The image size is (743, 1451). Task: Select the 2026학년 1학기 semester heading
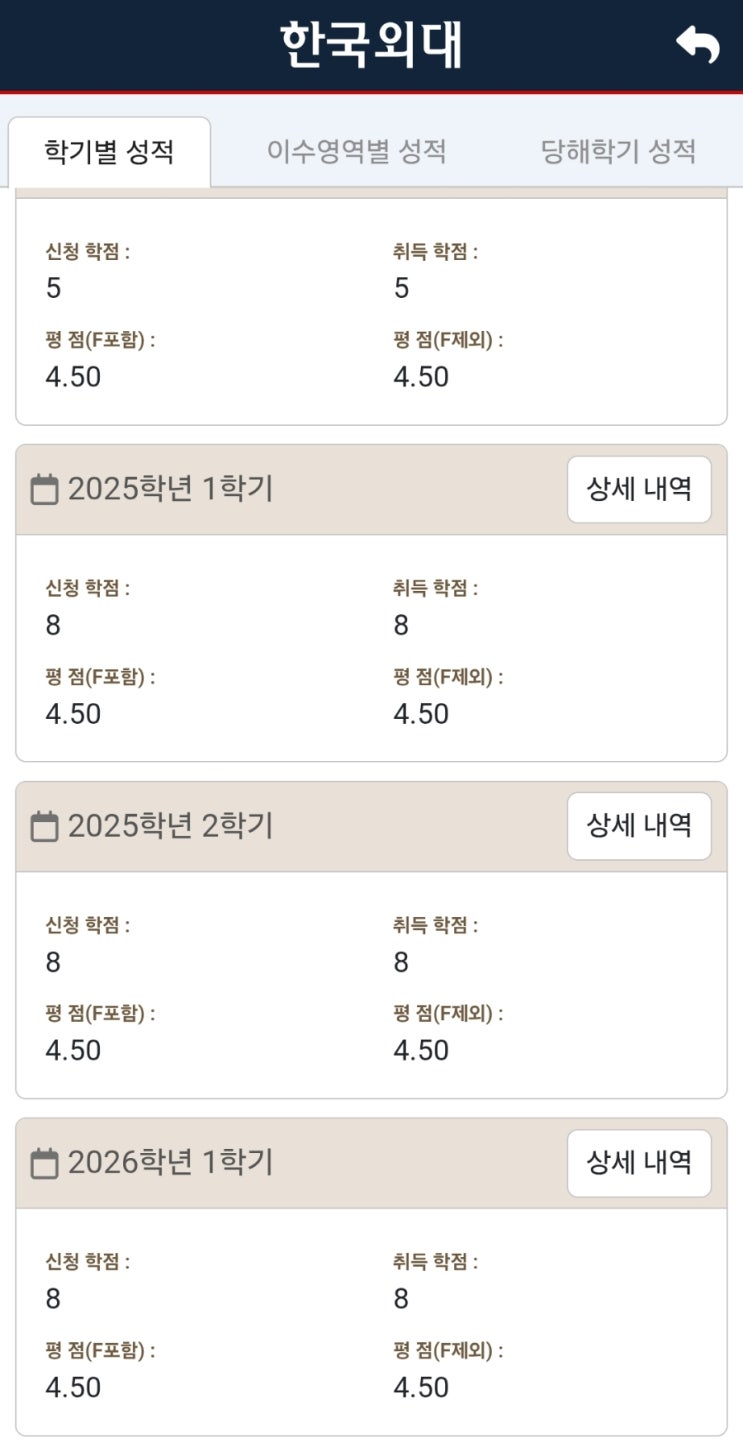[x=170, y=1163]
